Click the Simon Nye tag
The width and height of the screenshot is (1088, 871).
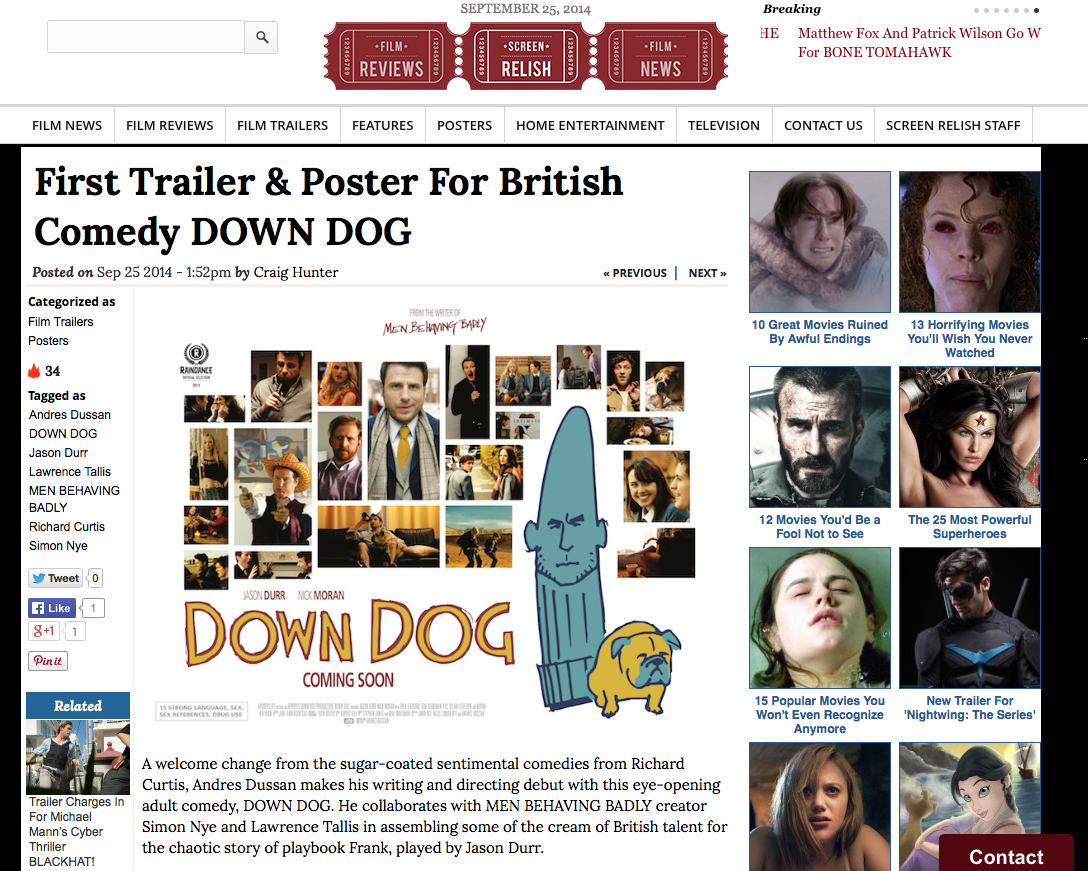pyautogui.click(x=58, y=546)
